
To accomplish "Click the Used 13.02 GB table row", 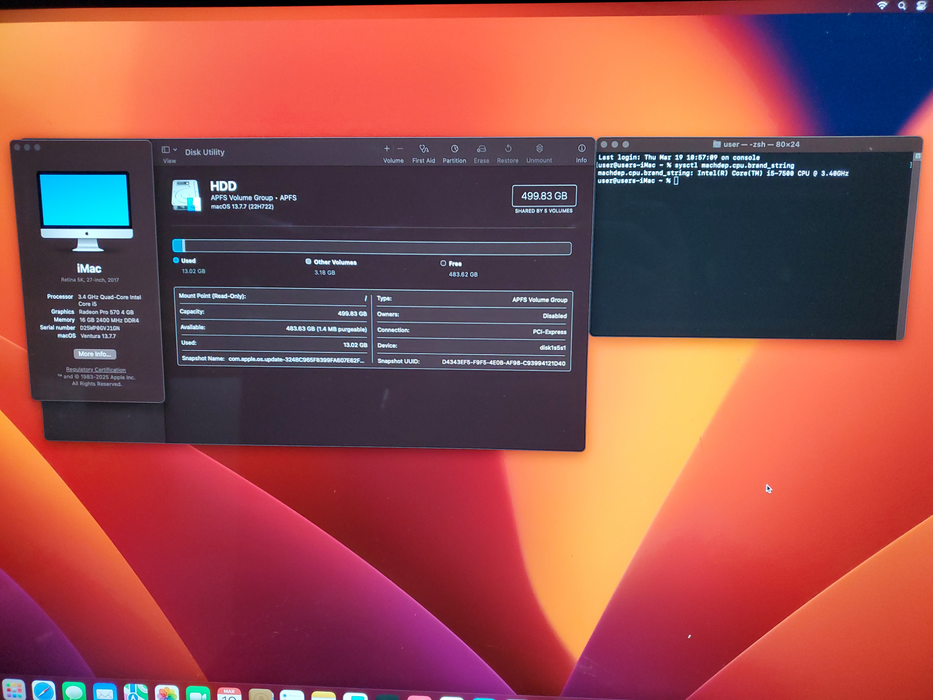I will point(273,343).
